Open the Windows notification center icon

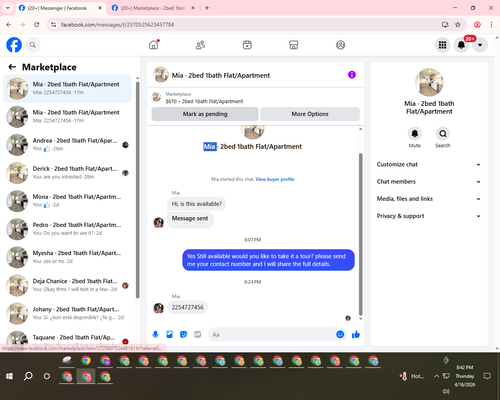tap(487, 376)
